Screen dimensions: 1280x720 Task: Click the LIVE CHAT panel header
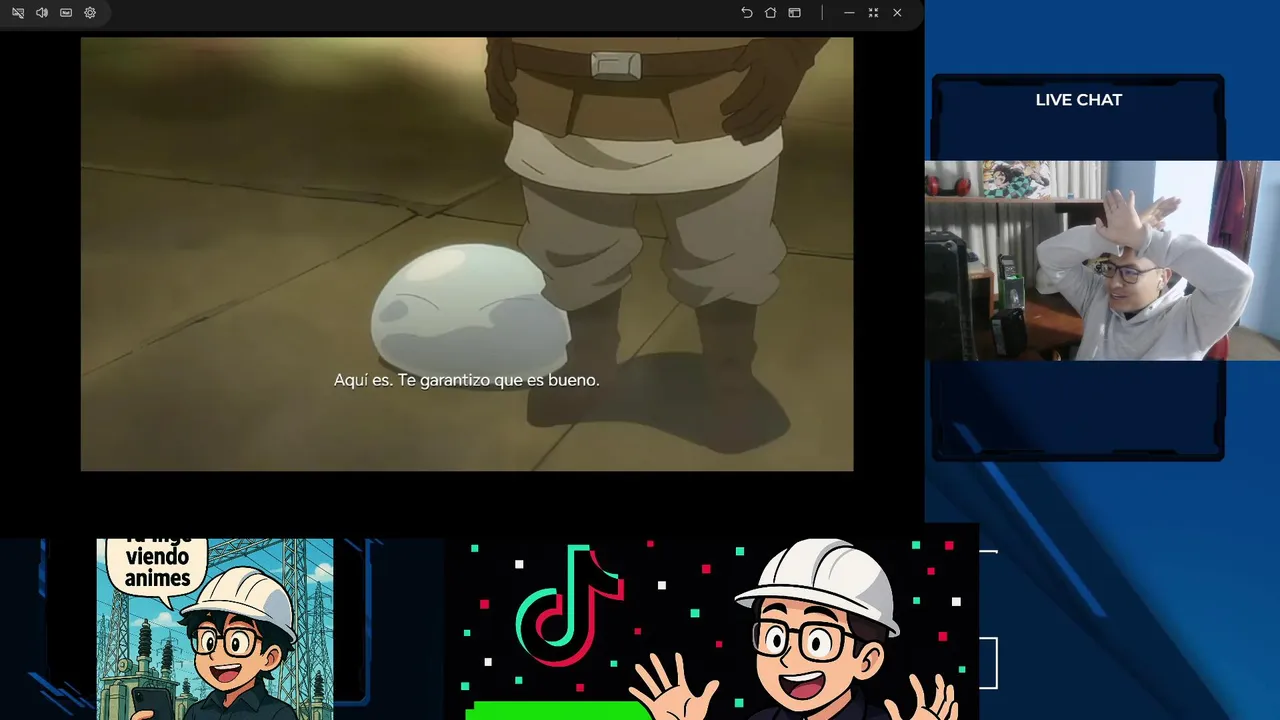pos(1078,100)
